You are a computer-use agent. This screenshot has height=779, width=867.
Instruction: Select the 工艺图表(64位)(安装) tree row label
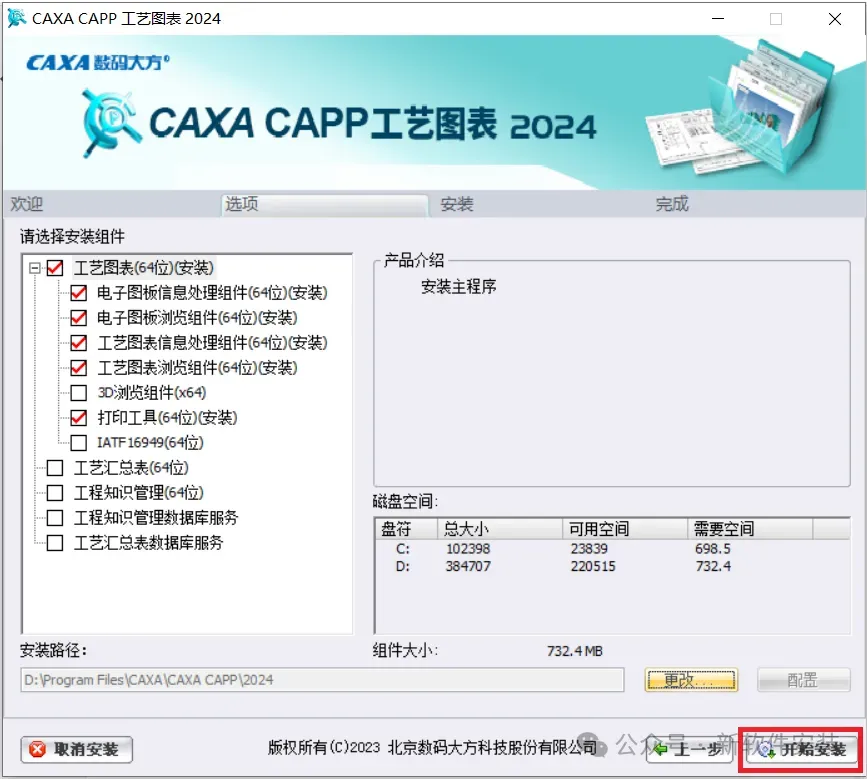coord(144,268)
